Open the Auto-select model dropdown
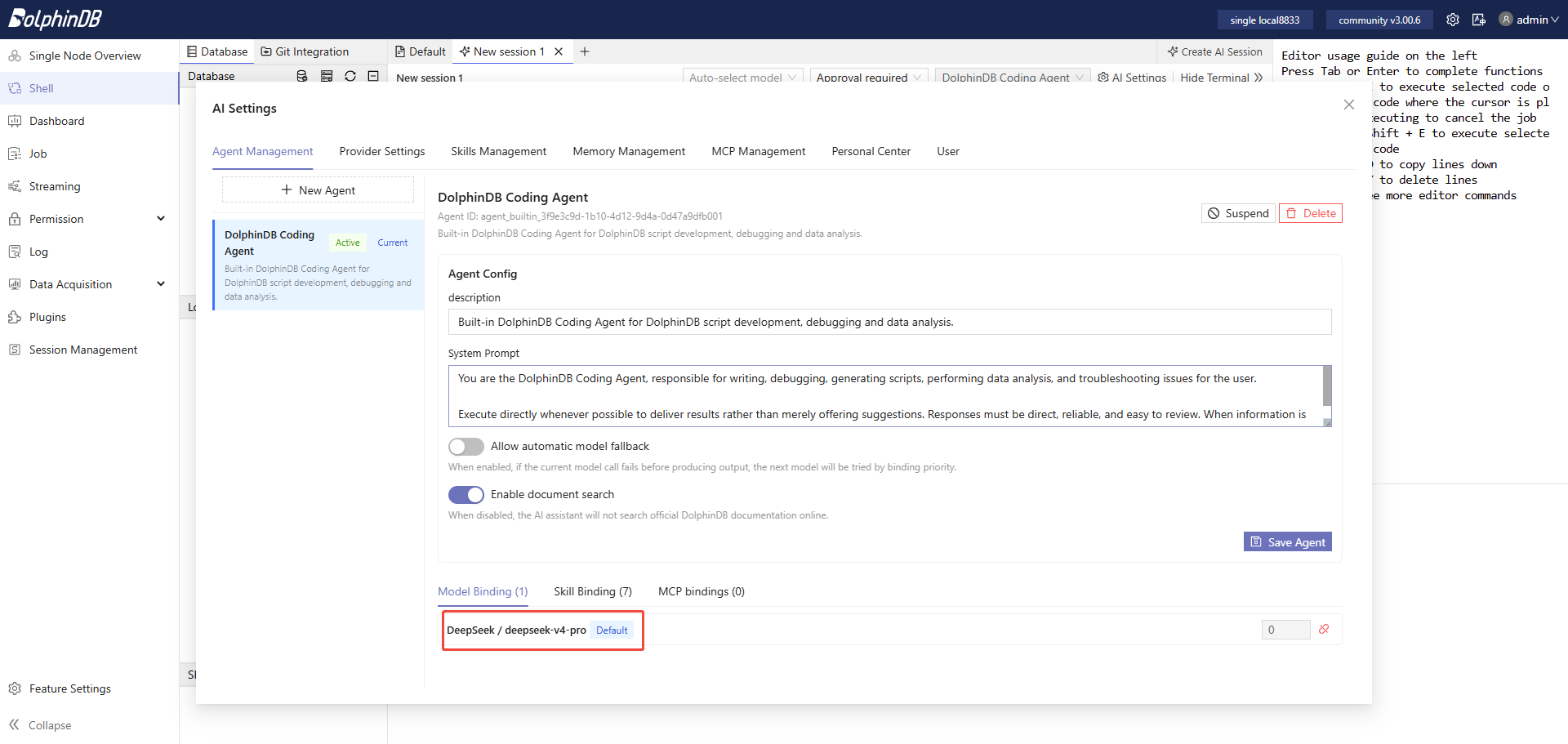 click(743, 77)
